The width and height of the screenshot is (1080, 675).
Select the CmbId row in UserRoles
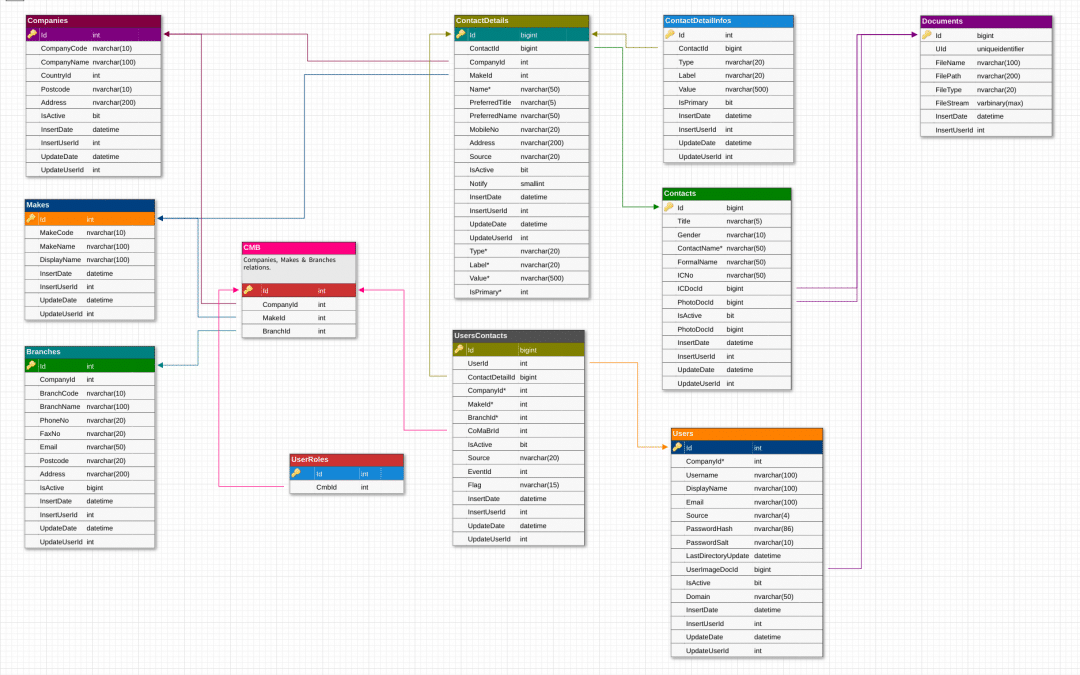click(x=346, y=487)
